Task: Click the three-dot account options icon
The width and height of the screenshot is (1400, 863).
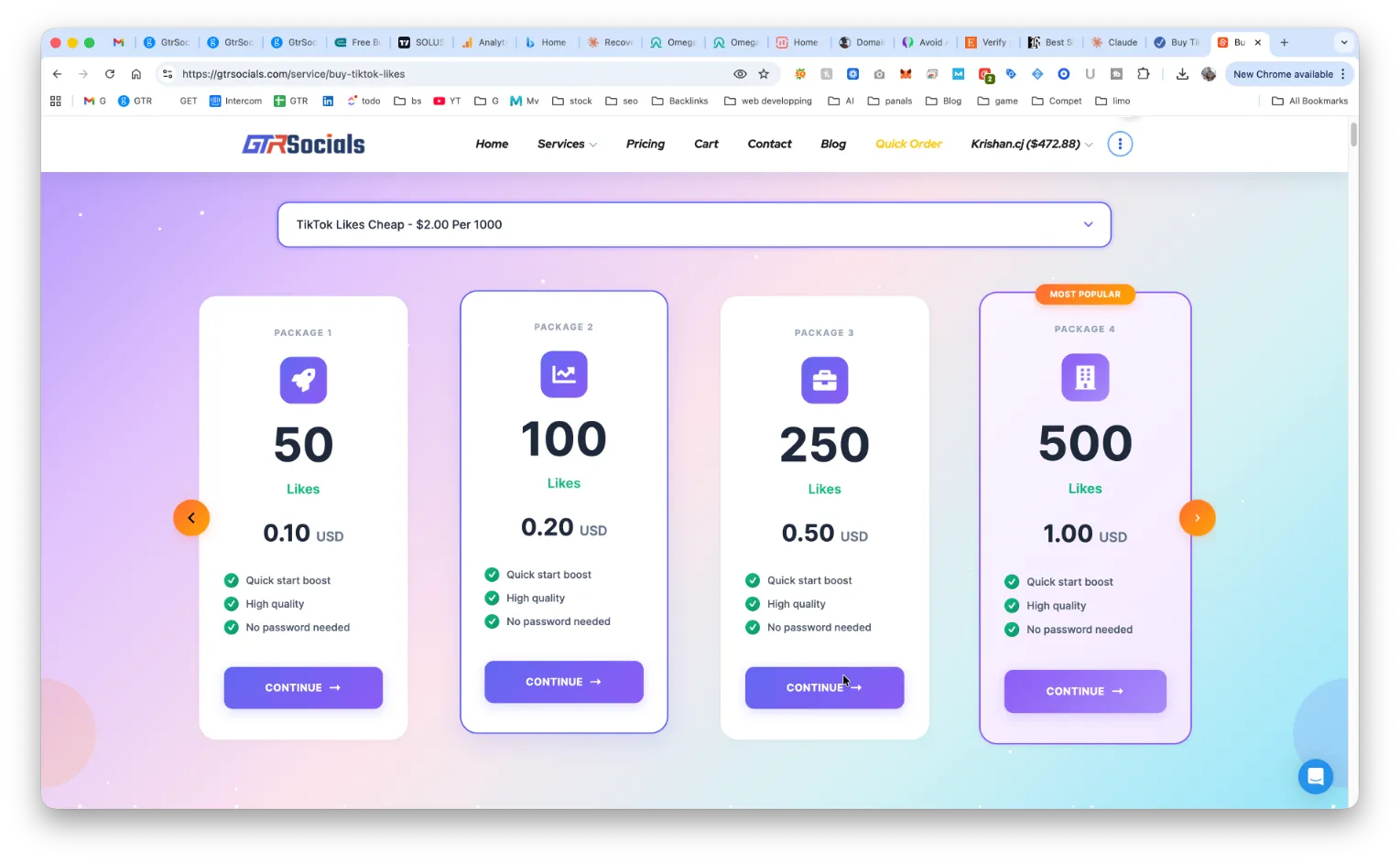Action: [x=1120, y=144]
